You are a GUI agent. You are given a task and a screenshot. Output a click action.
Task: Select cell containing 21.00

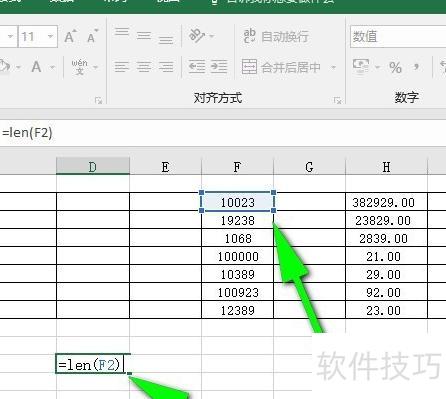pyautogui.click(x=386, y=256)
